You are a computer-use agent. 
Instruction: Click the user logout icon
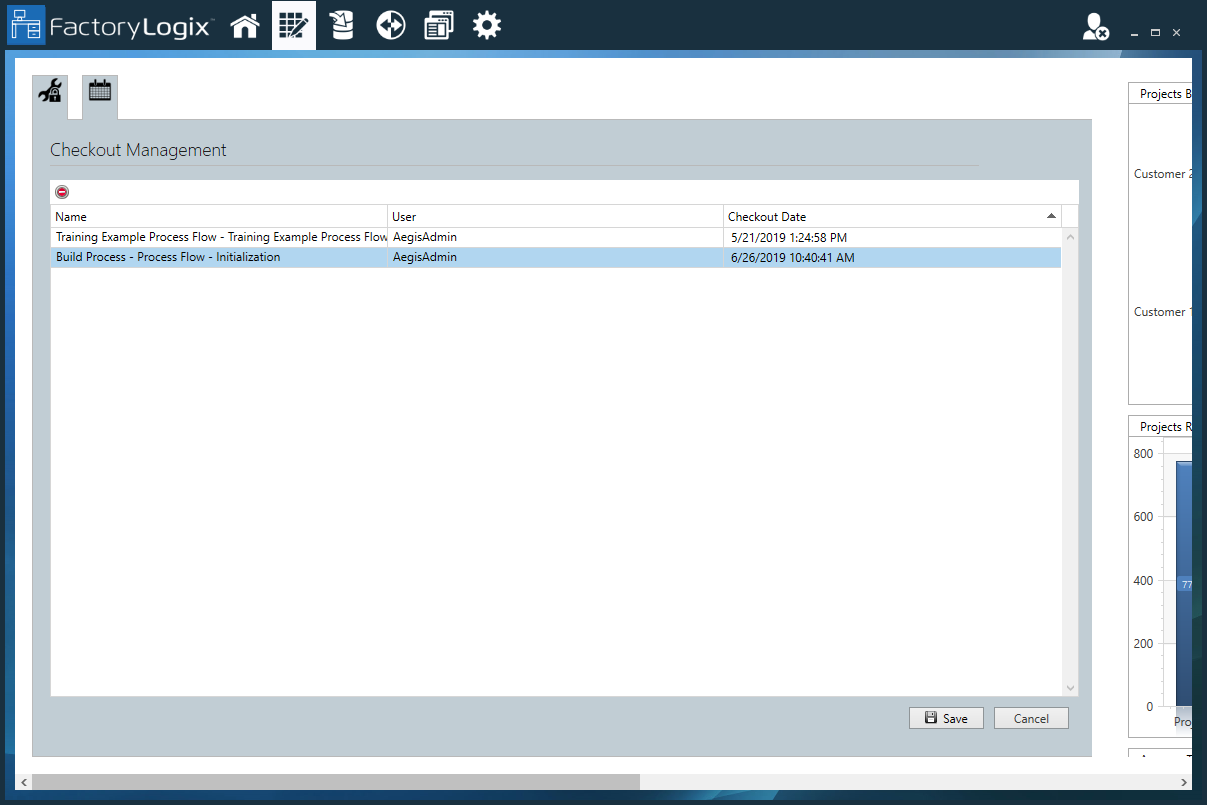tap(1092, 28)
